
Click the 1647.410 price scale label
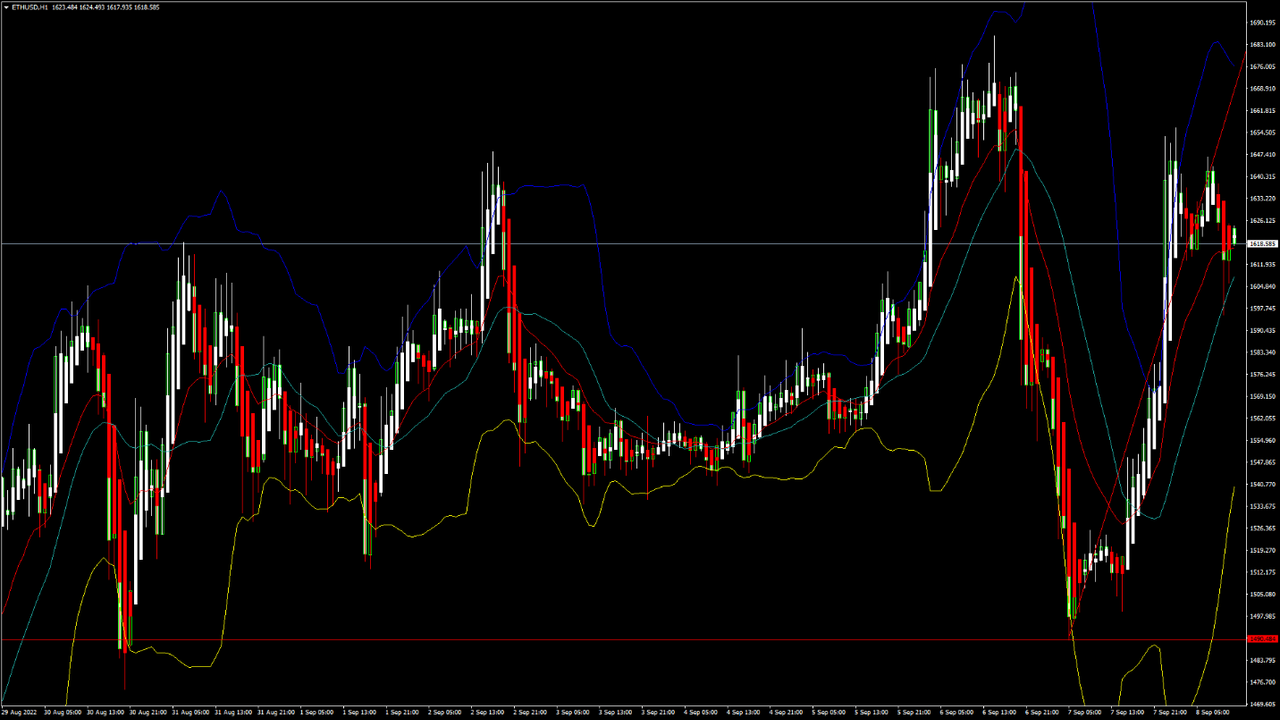coord(1262,154)
